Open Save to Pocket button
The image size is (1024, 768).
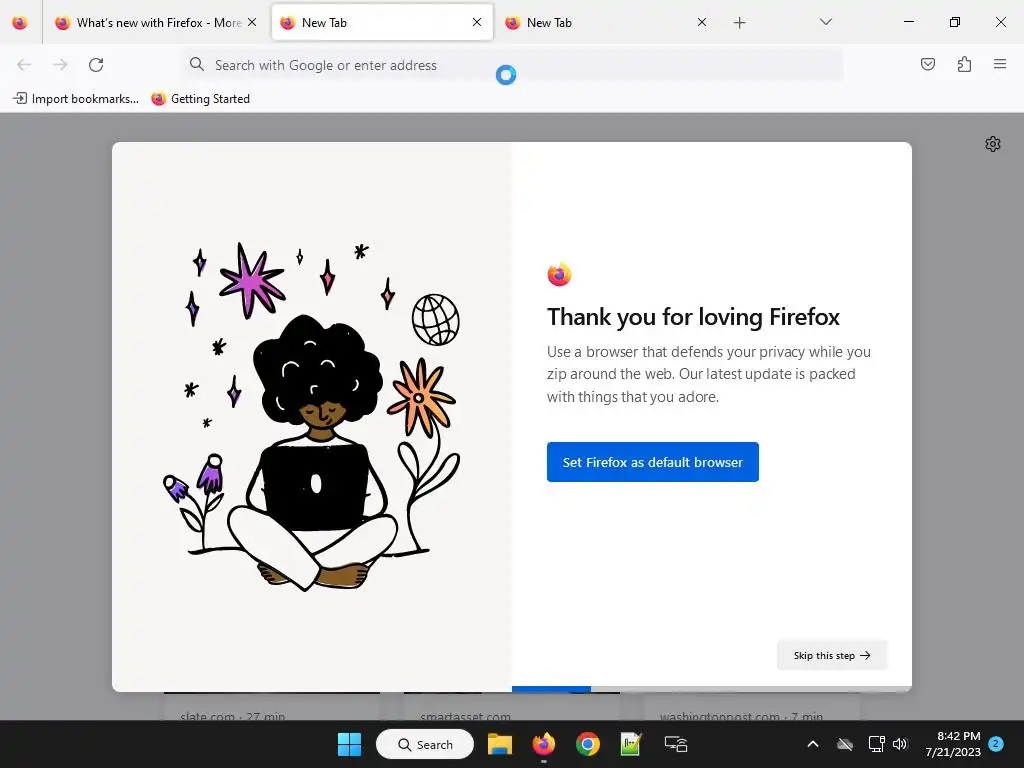pos(927,64)
